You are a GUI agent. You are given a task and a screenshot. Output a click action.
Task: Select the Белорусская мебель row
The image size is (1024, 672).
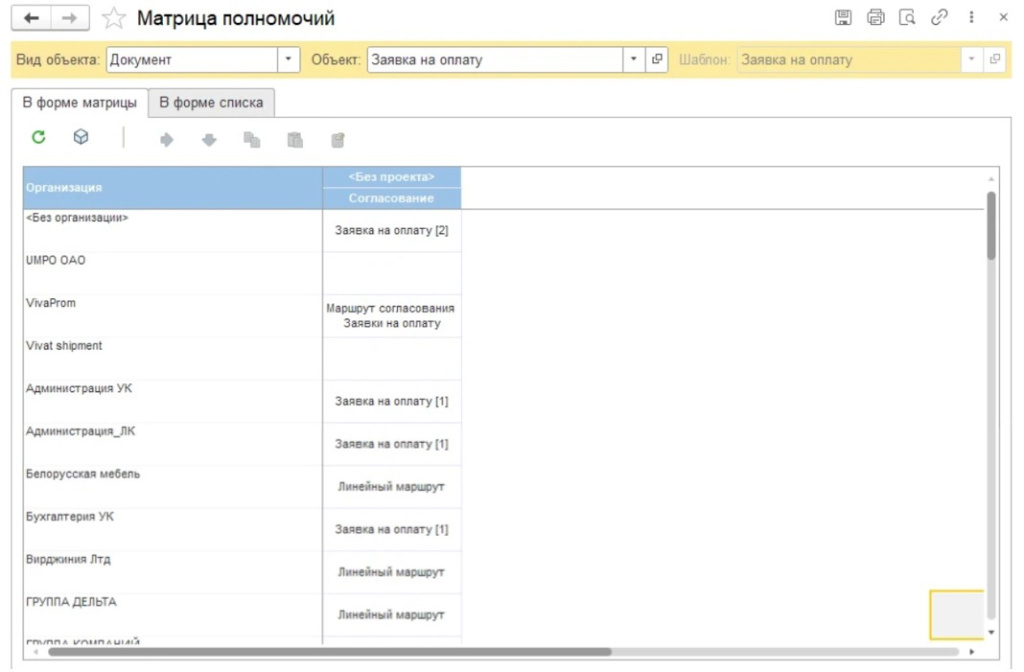click(x=172, y=487)
